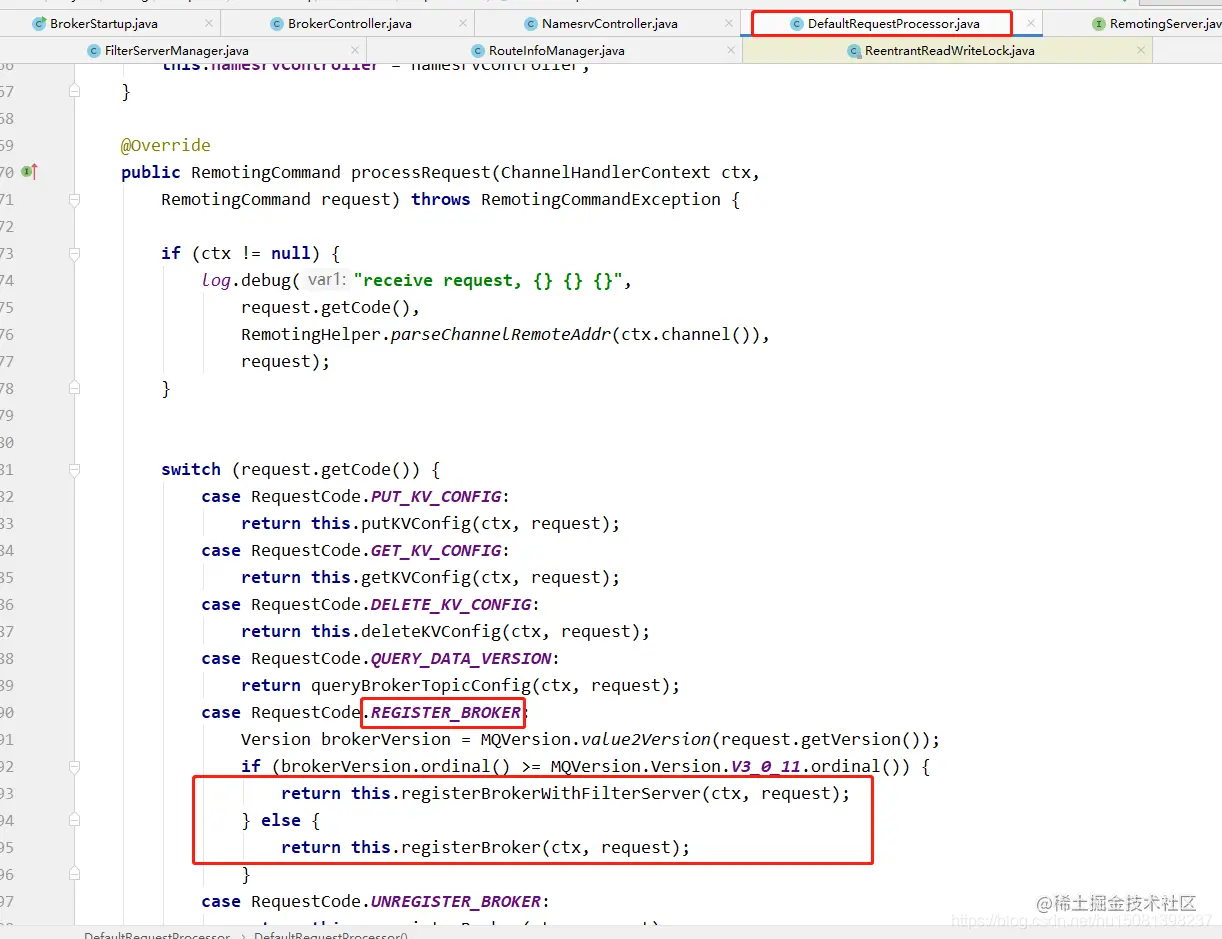Image resolution: width=1222 pixels, height=939 pixels.
Task: Click the switch keyword
Action: point(191,469)
